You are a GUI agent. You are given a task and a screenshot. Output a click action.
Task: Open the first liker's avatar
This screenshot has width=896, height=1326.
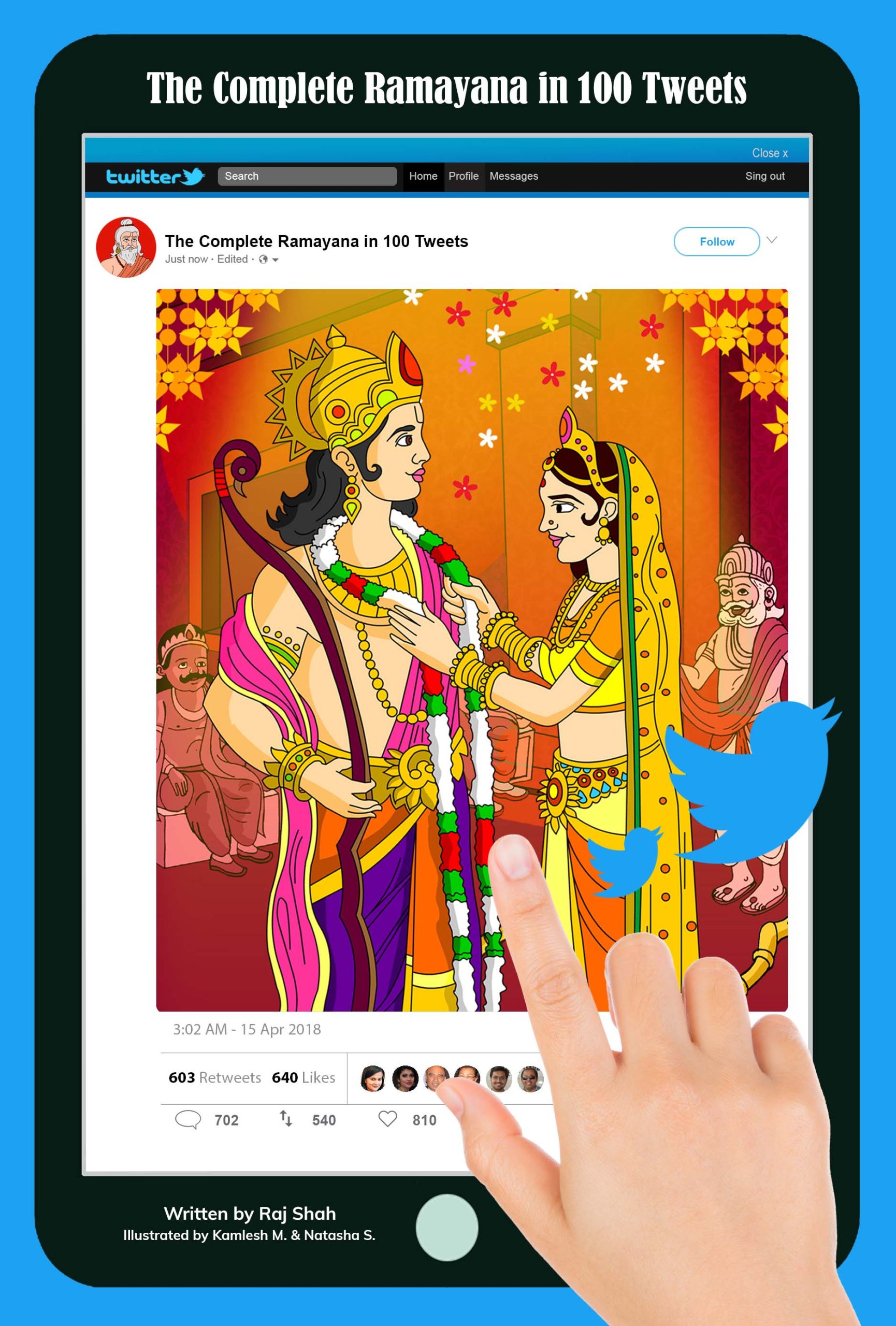(x=373, y=1078)
